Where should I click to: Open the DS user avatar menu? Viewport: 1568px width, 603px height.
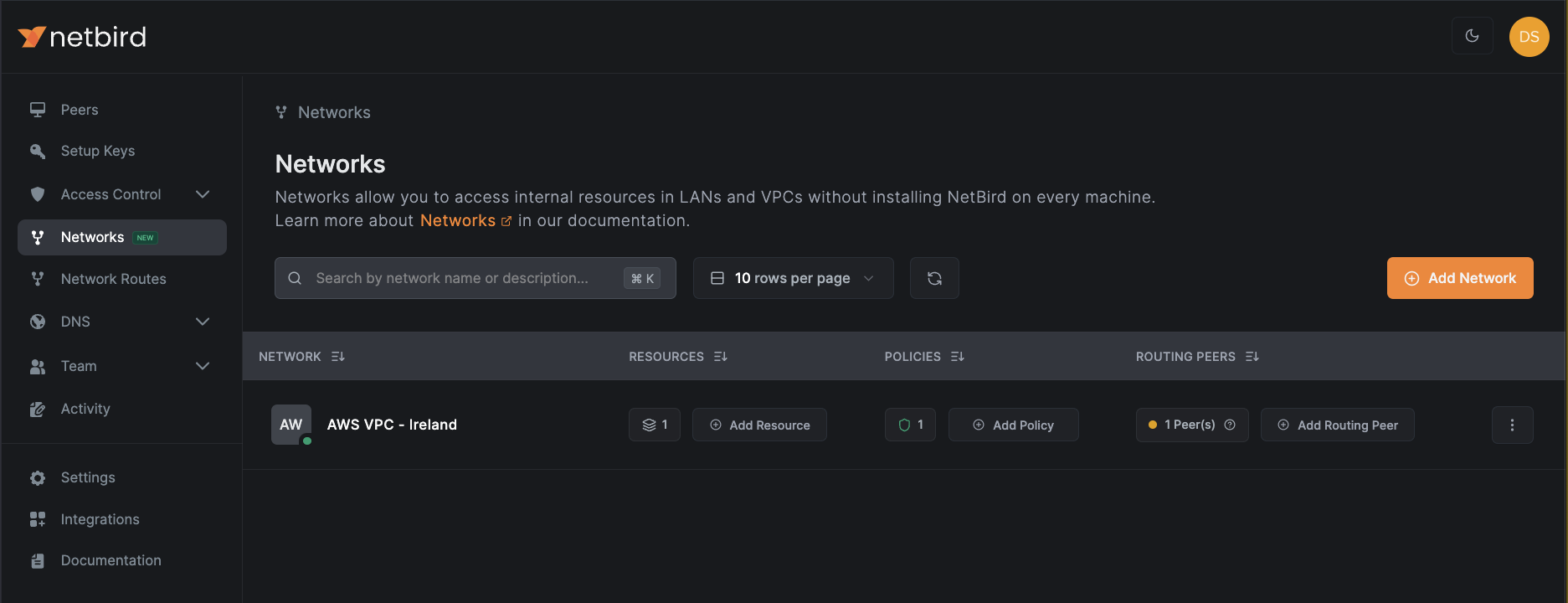[x=1529, y=37]
